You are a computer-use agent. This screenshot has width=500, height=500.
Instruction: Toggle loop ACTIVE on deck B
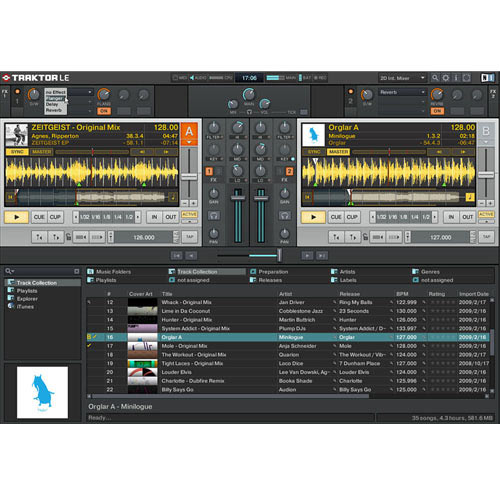coord(486,214)
